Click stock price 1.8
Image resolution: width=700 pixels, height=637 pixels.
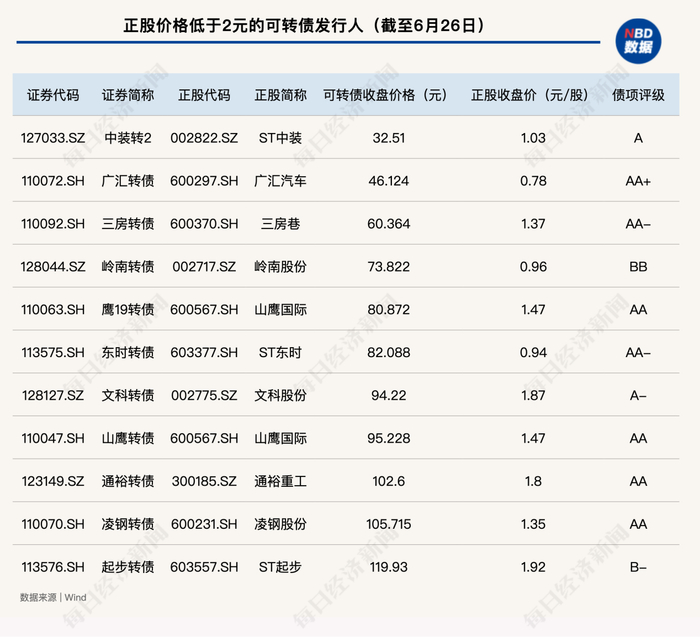click(533, 481)
